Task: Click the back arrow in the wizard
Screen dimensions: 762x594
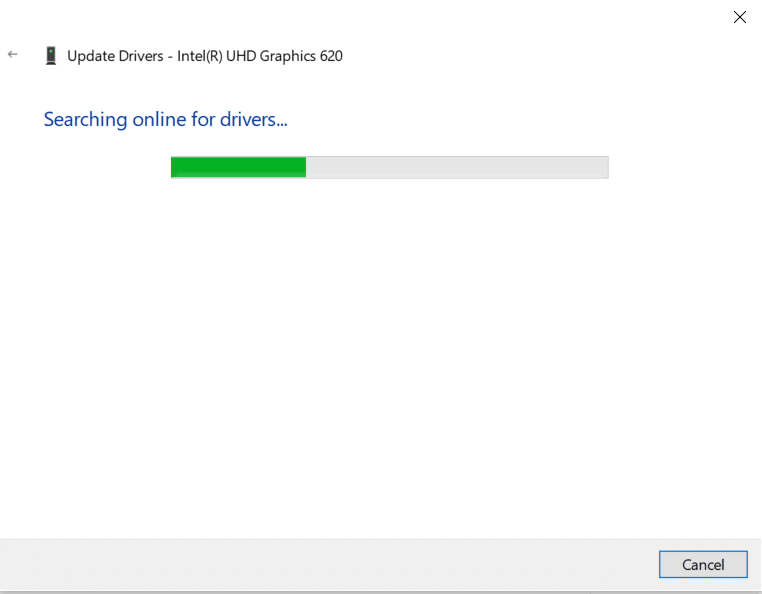Action: click(x=13, y=55)
